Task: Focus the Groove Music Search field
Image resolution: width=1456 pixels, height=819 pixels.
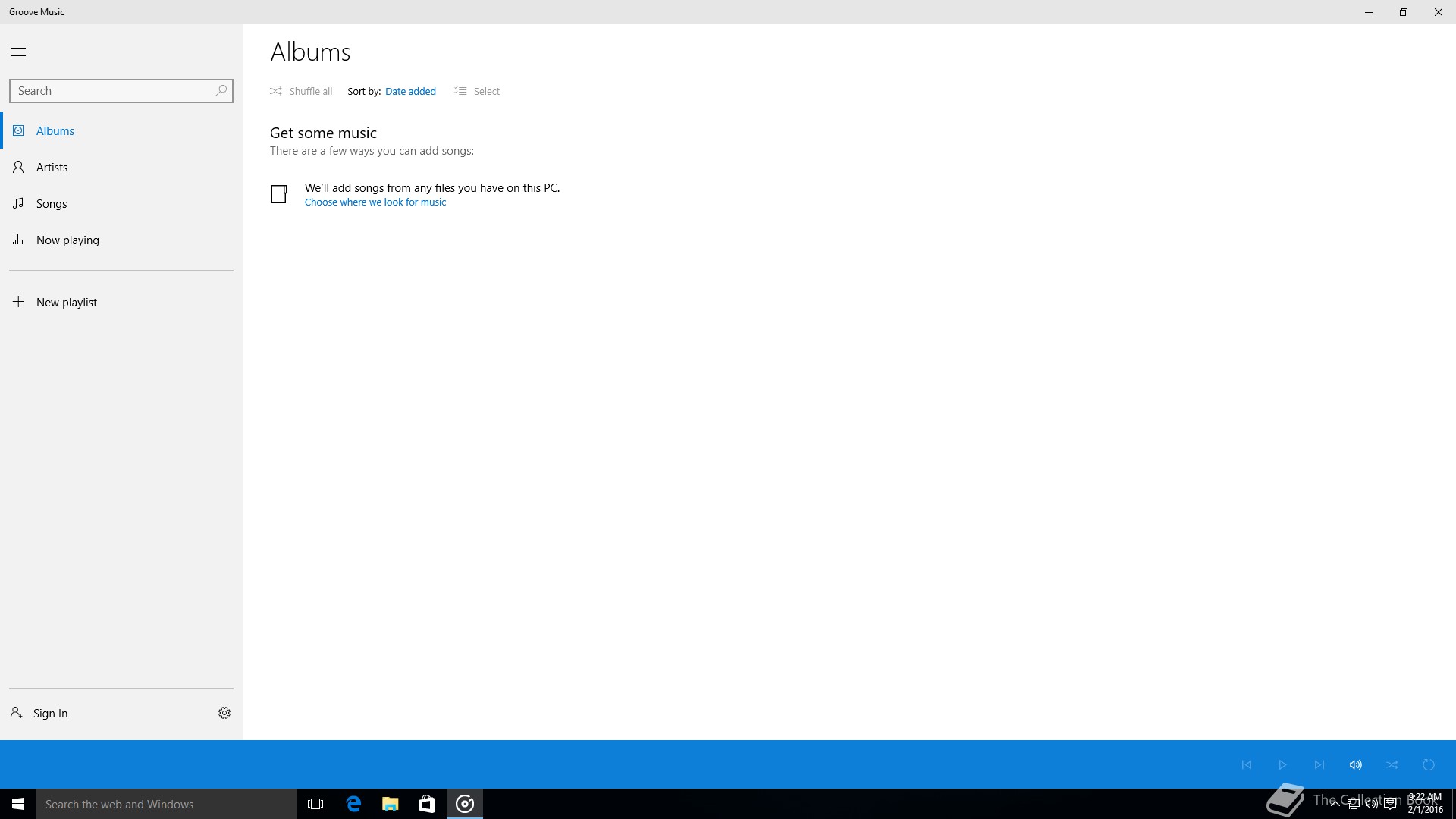Action: click(x=112, y=91)
